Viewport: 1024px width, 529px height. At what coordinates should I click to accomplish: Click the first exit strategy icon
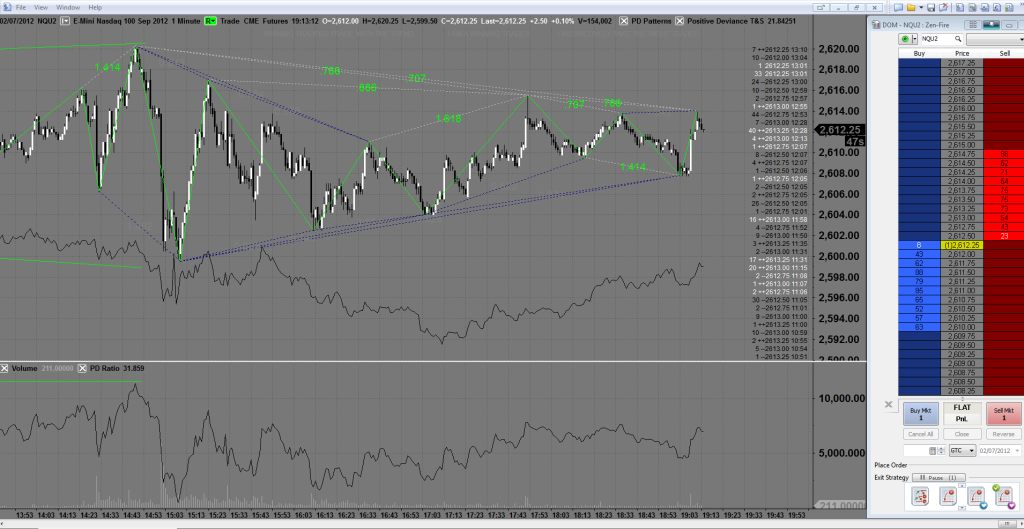(x=920, y=496)
